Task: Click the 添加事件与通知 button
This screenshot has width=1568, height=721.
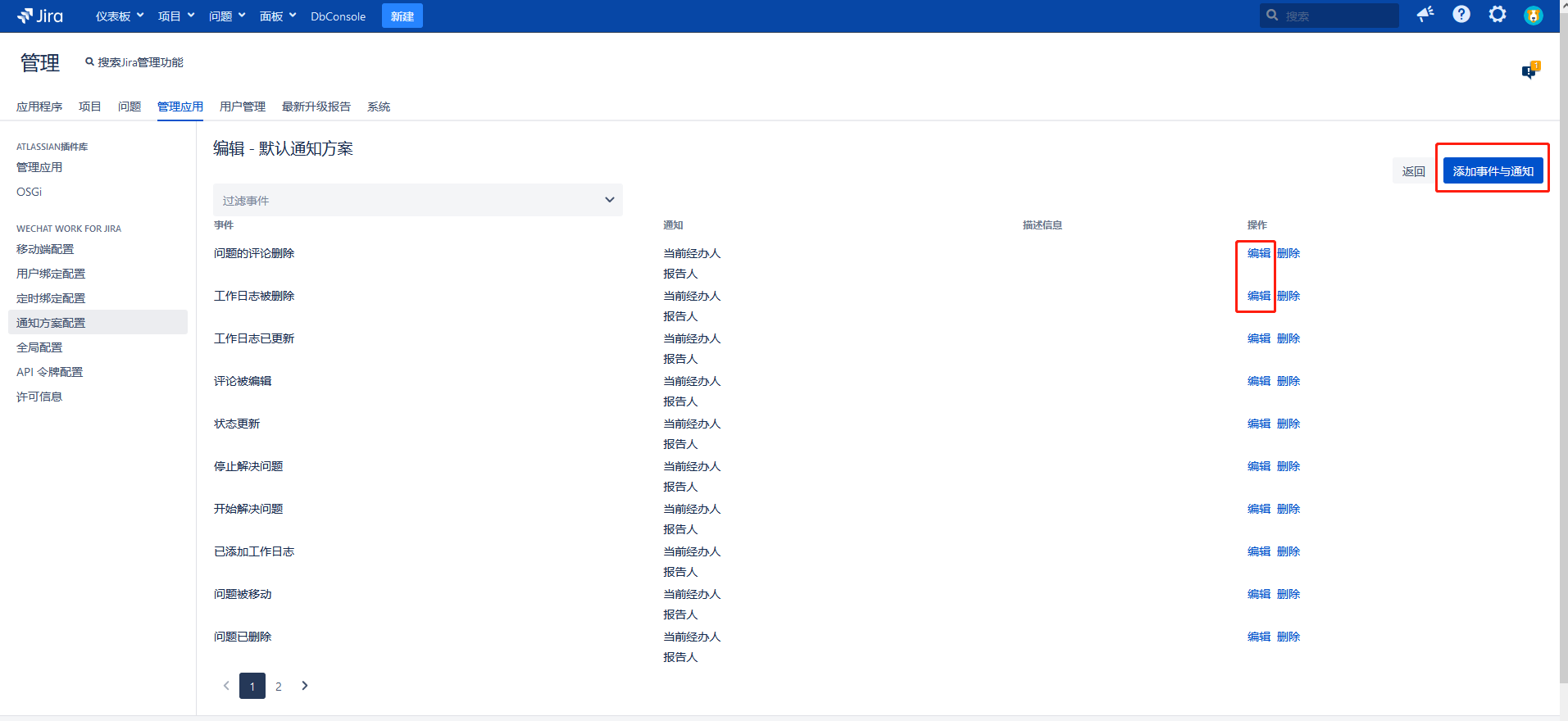Action: (x=1493, y=171)
